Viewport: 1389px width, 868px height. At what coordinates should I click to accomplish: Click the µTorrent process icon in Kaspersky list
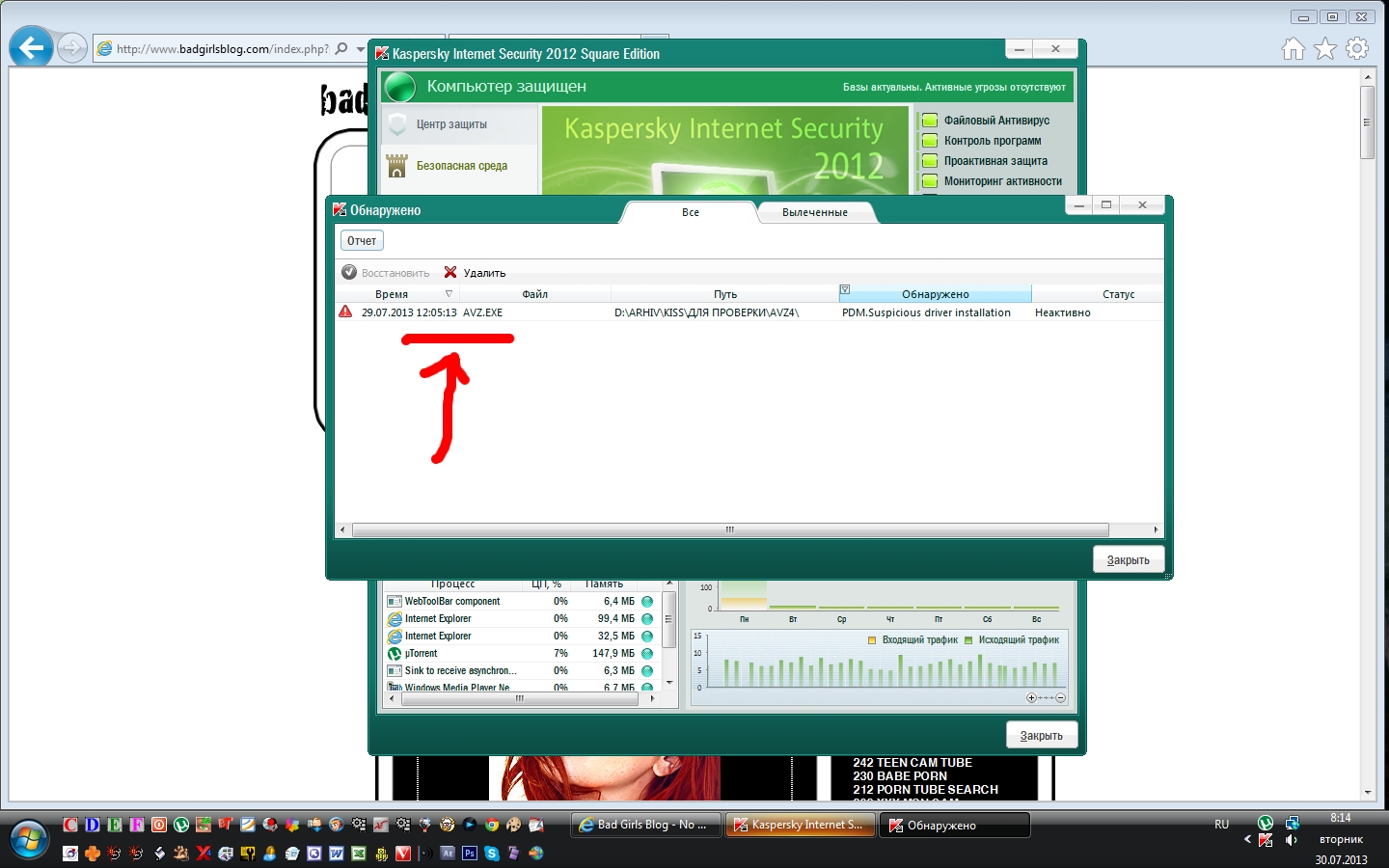[x=395, y=653]
